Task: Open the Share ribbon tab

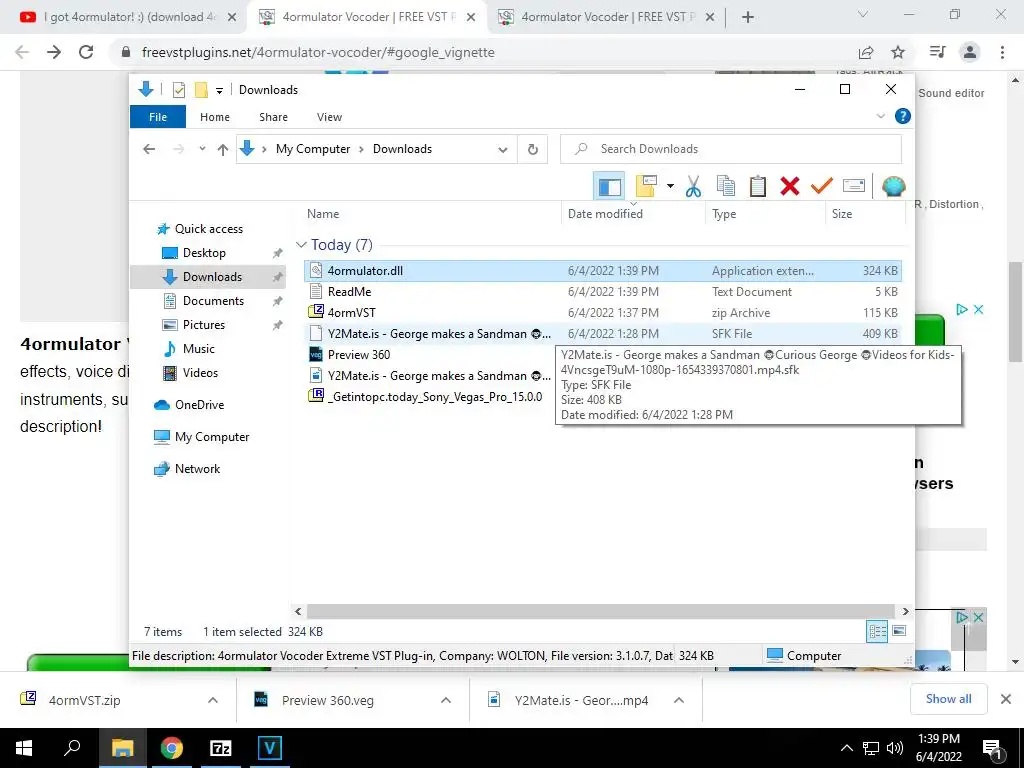Action: 274,117
